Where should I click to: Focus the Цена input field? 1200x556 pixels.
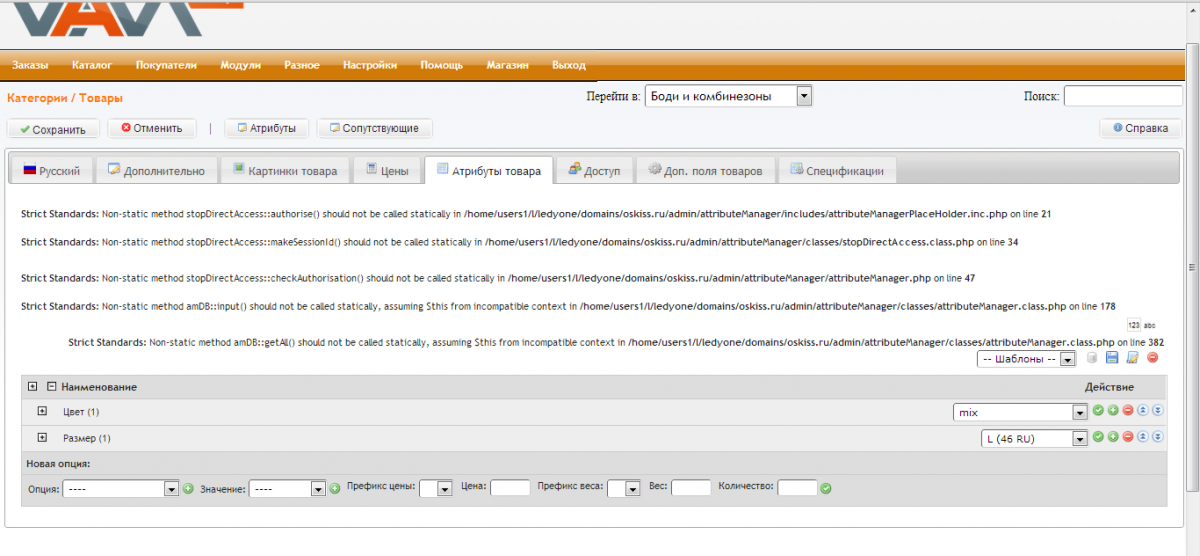click(510, 488)
